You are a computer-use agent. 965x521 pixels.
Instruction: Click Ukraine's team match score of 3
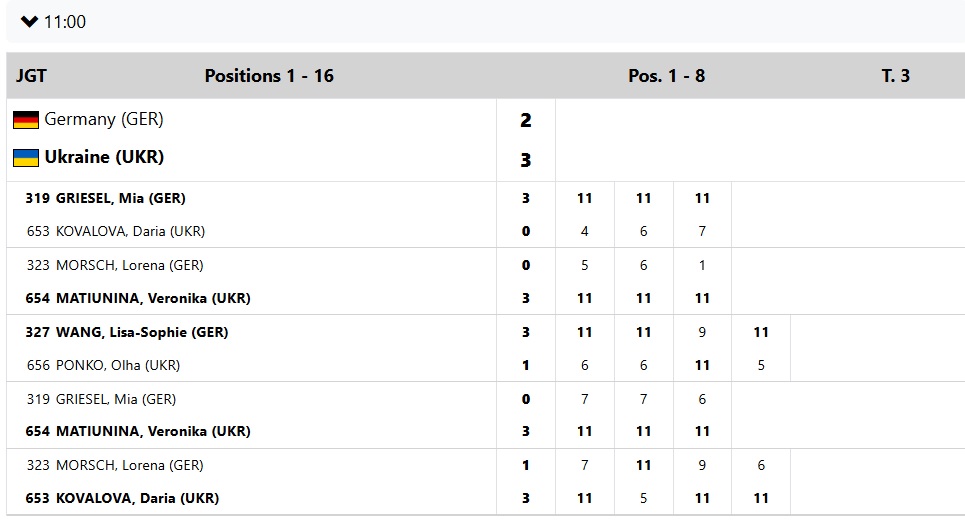[x=526, y=160]
